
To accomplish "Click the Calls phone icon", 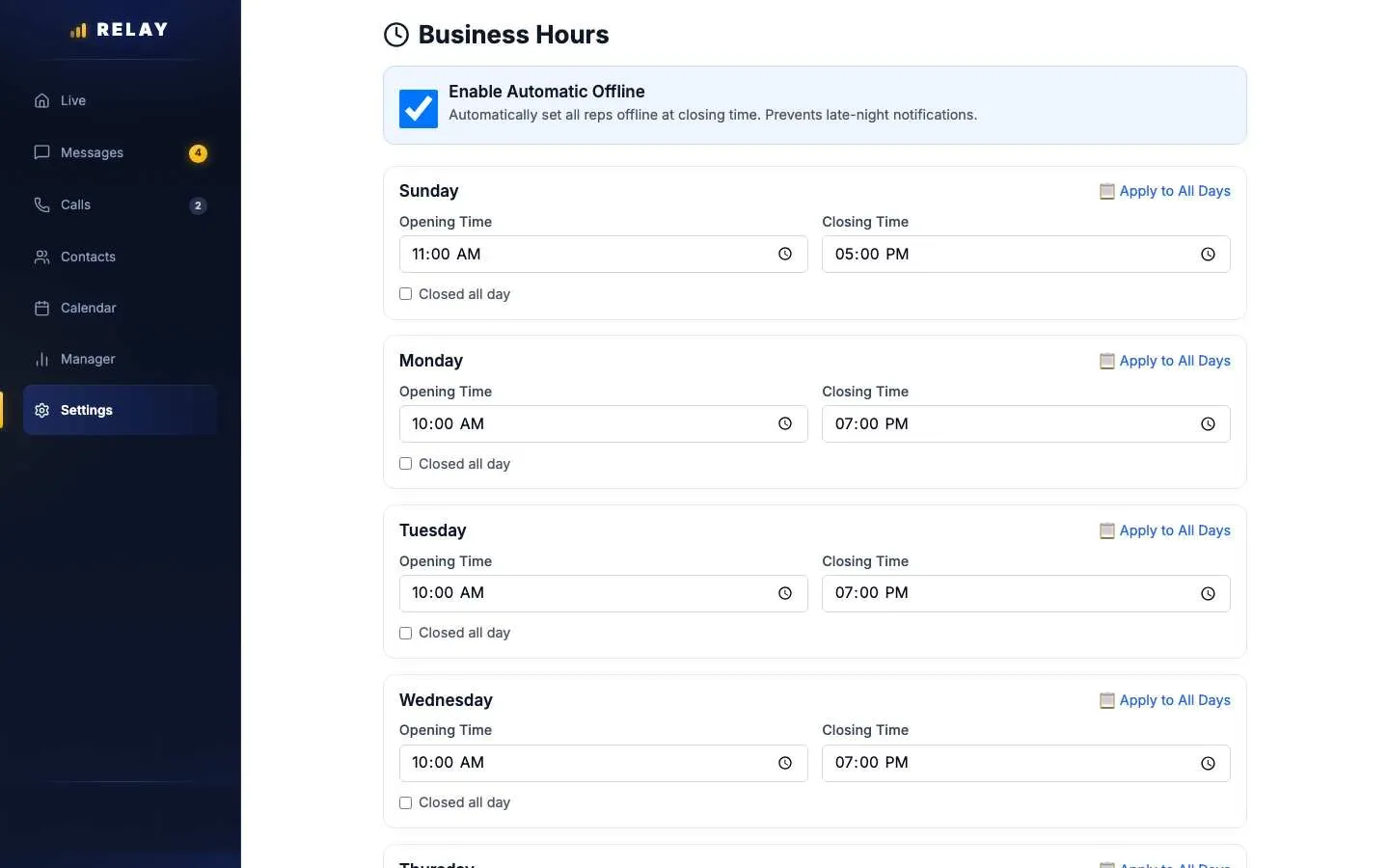I will 41,204.
